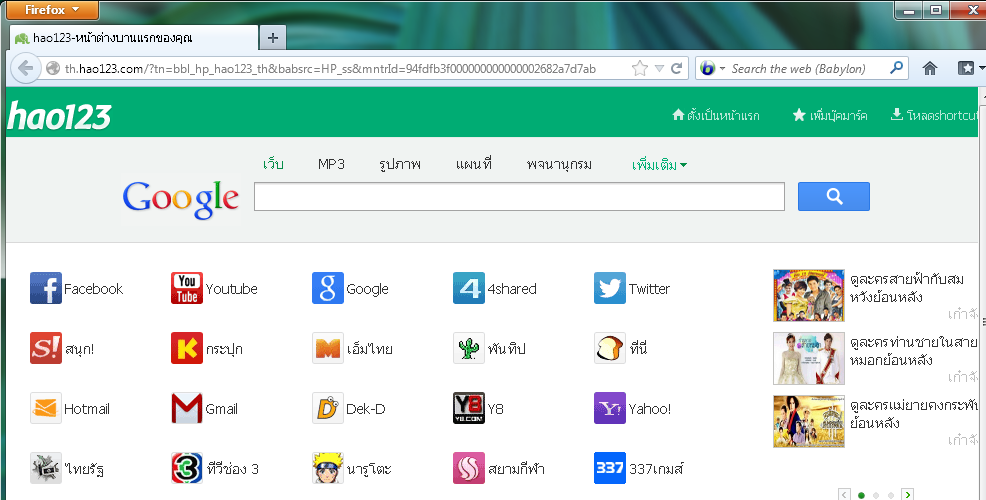This screenshot has width=986, height=500.
Task: Open the ดูละครท่านชายในสายหมอกย้อนหลัง link
Action: coord(913,351)
